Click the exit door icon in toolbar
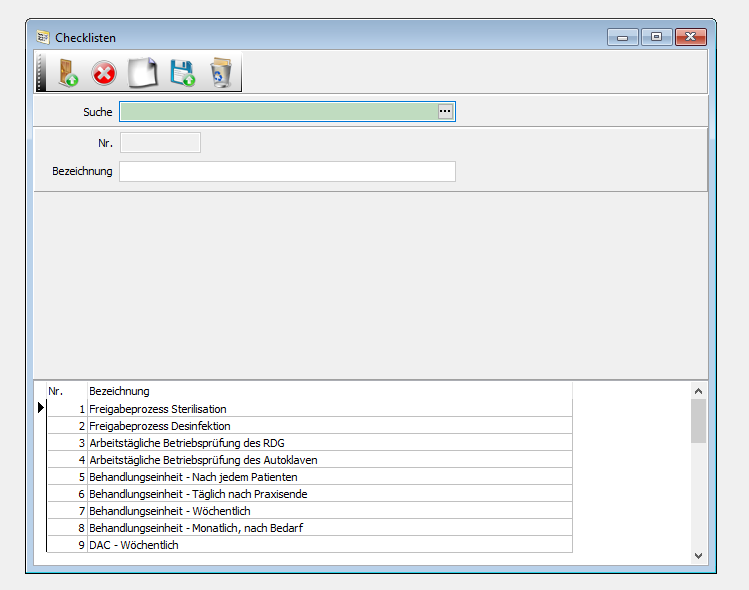This screenshot has width=749, height=590. [66, 73]
